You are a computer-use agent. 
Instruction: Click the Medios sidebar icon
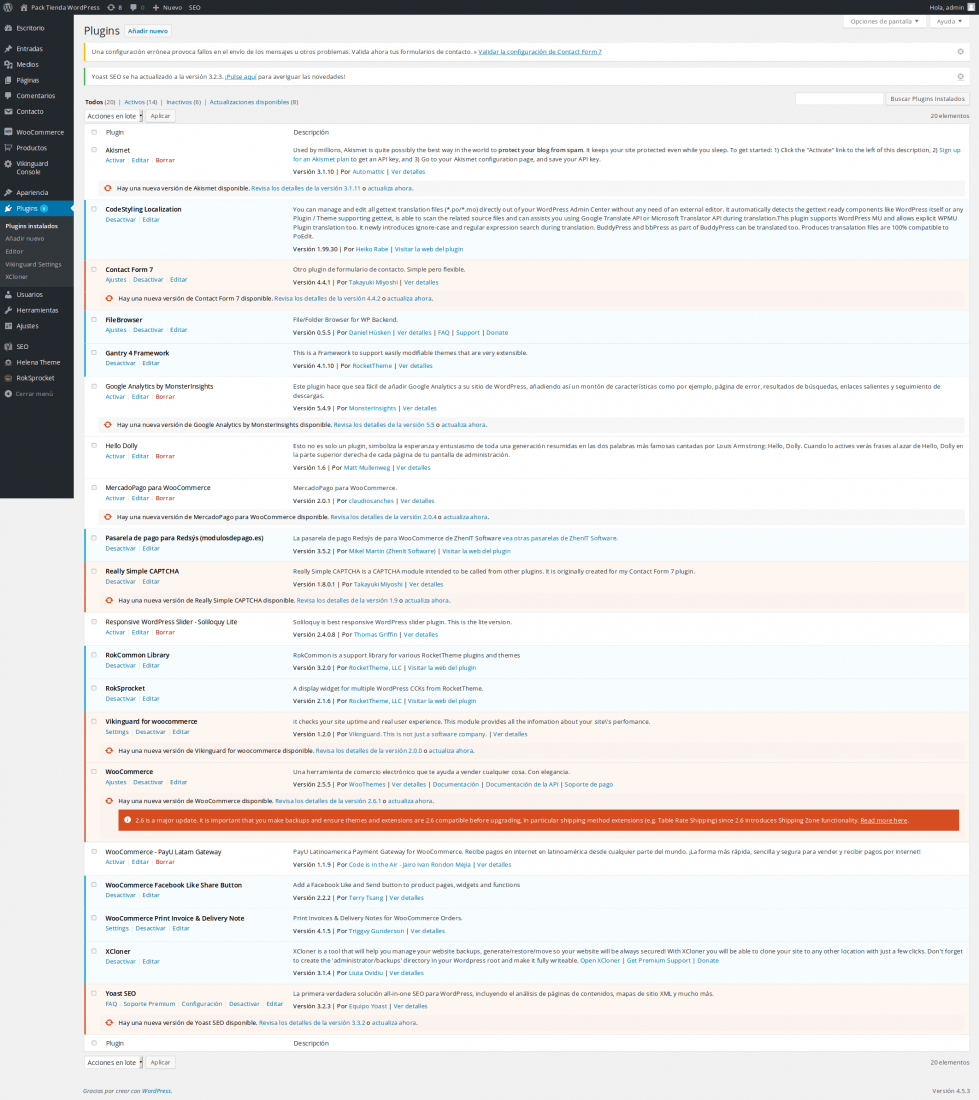(8, 65)
